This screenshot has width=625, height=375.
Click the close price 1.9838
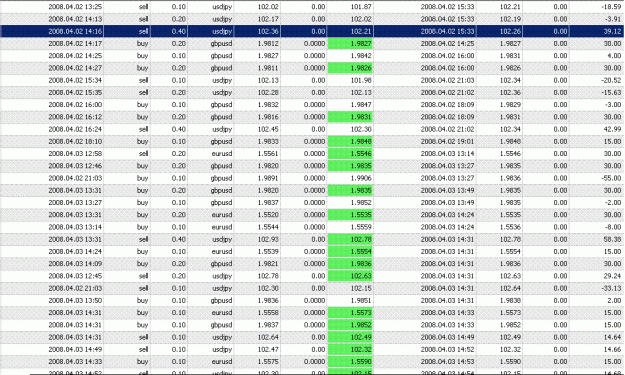click(x=510, y=300)
